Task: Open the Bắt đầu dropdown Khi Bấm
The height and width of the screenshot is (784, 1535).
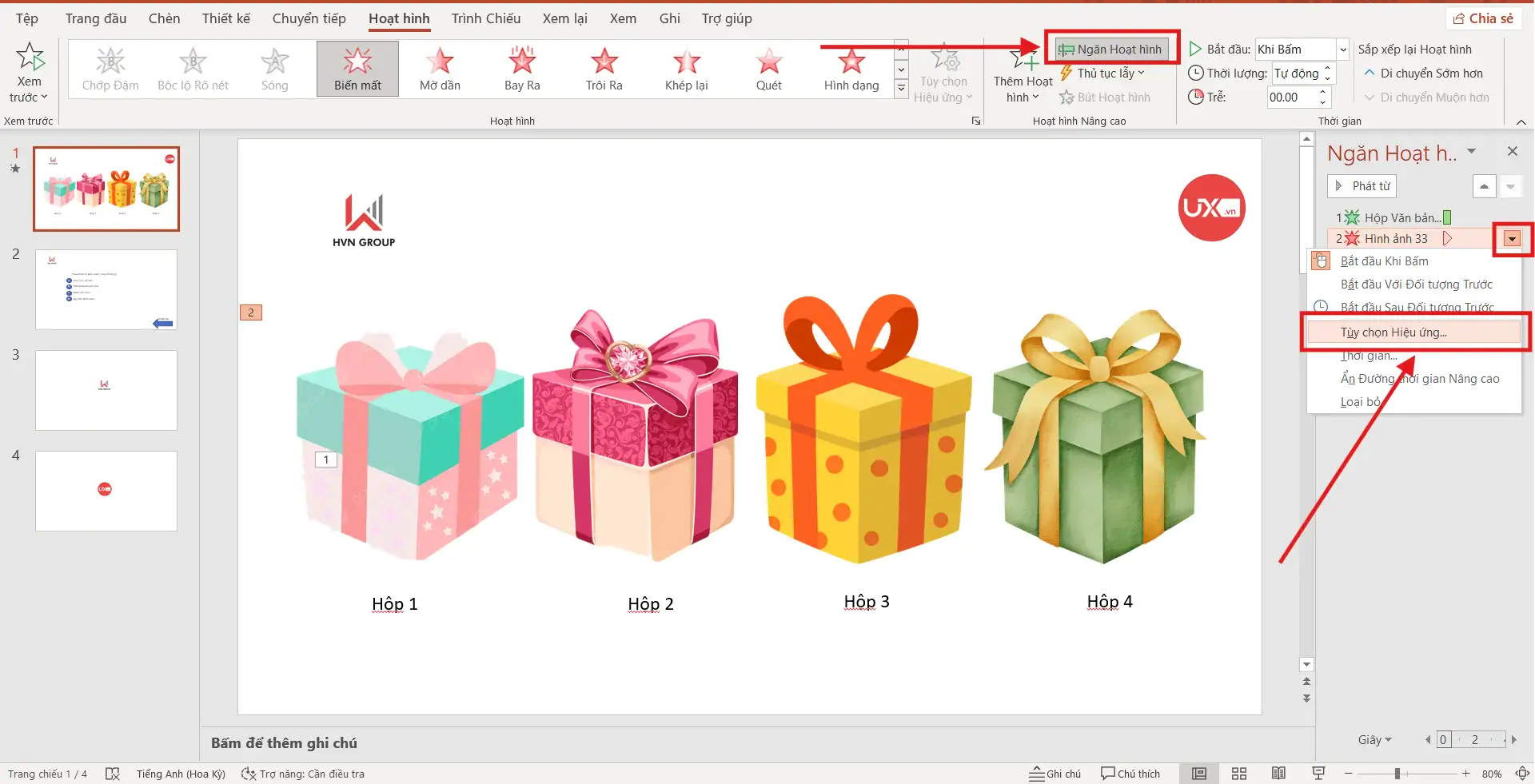Action: (x=1343, y=50)
